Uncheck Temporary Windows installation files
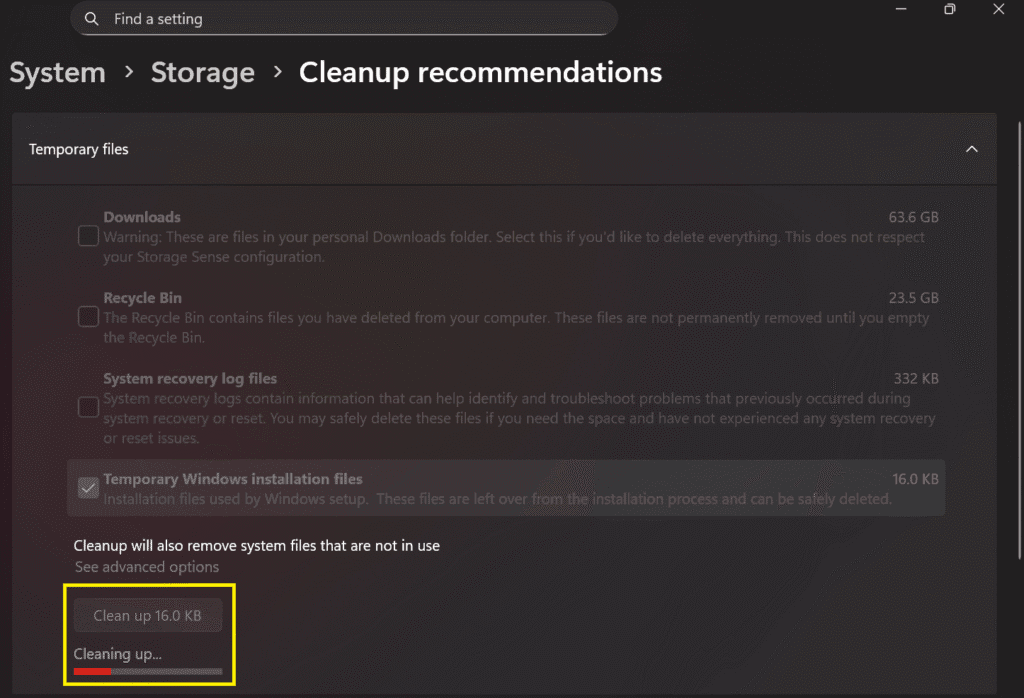Viewport: 1024px width, 698px height. 87,488
